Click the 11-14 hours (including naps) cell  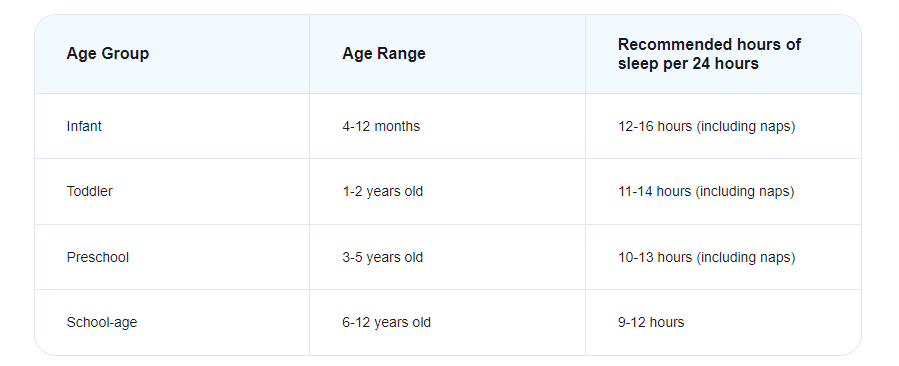(723, 192)
